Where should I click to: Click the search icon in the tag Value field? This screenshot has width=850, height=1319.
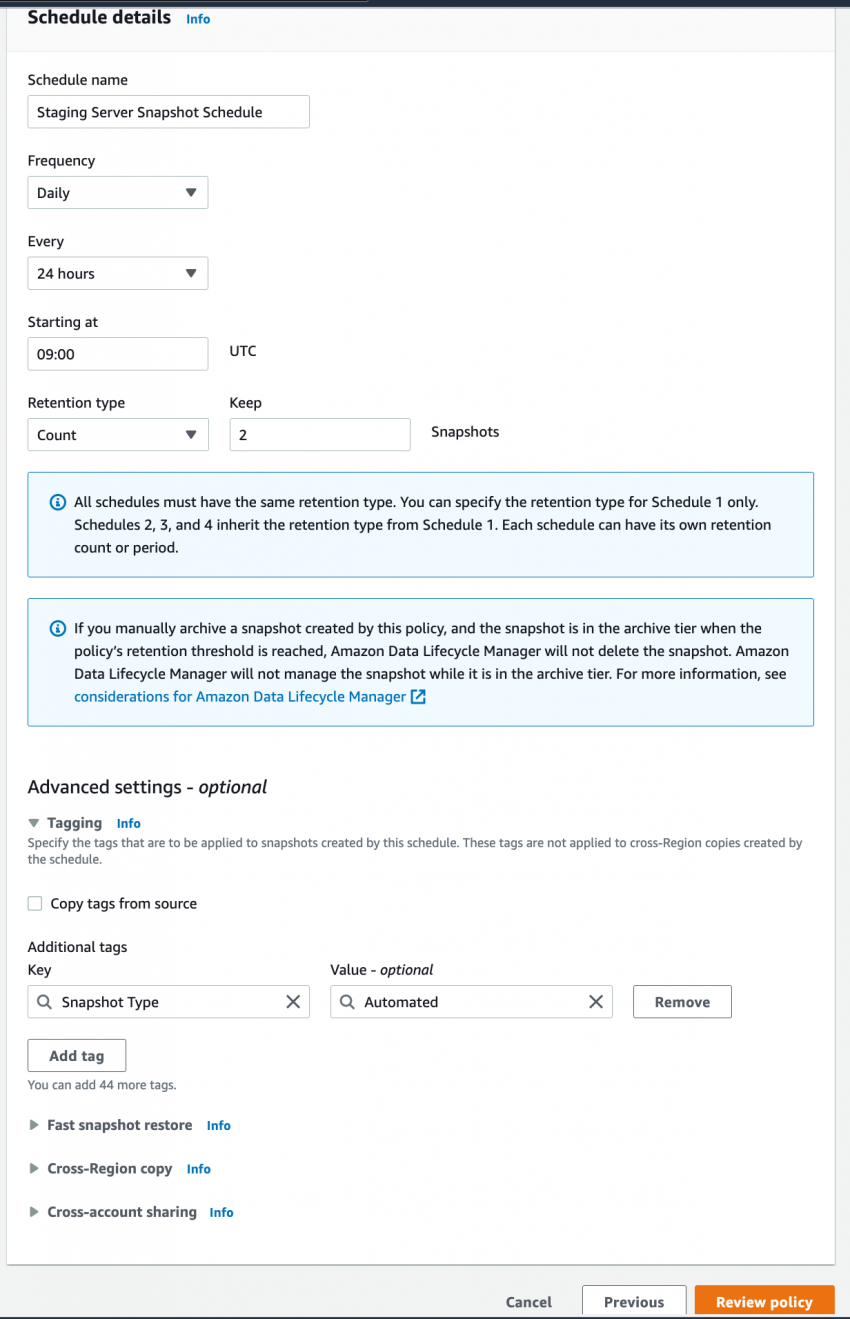pos(348,1001)
